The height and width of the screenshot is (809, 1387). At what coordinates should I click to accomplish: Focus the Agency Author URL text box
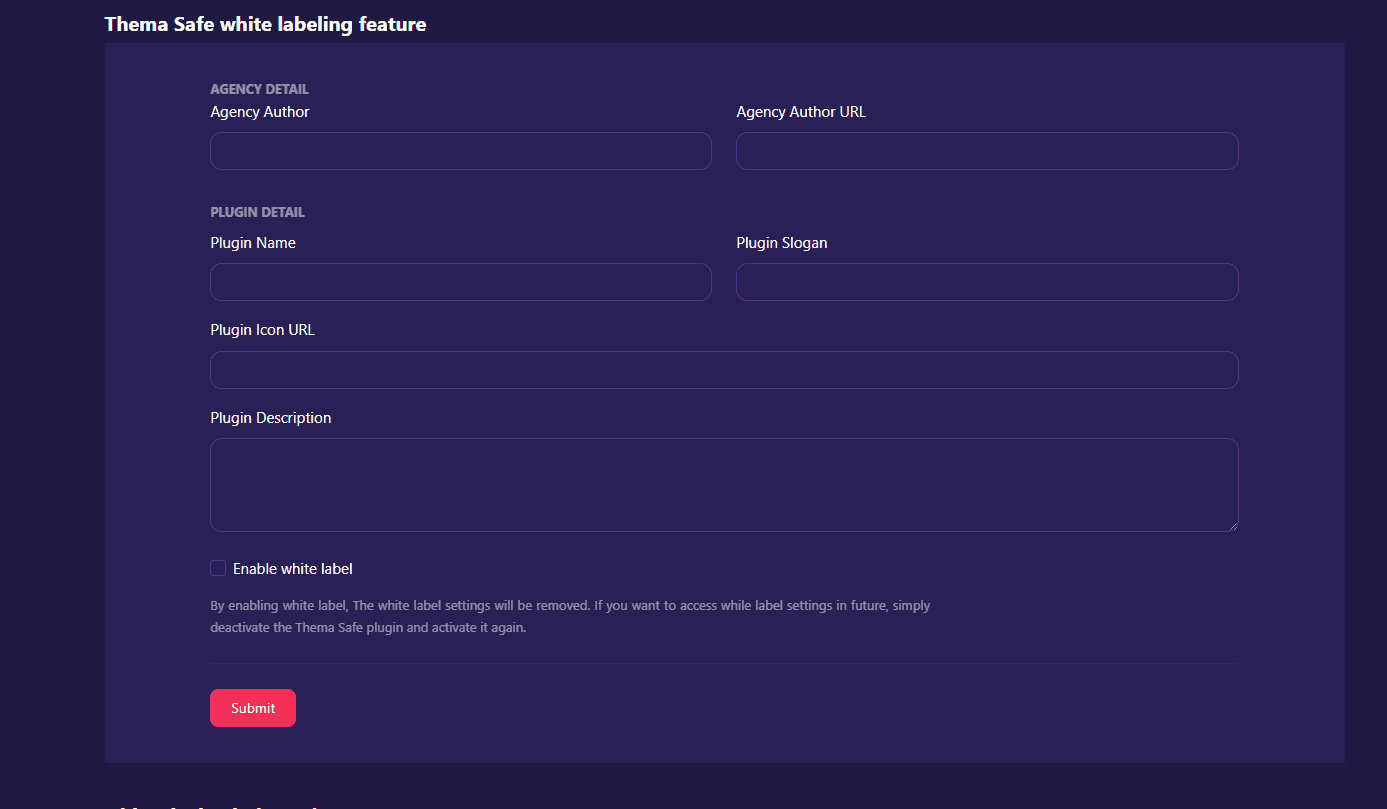pos(987,151)
